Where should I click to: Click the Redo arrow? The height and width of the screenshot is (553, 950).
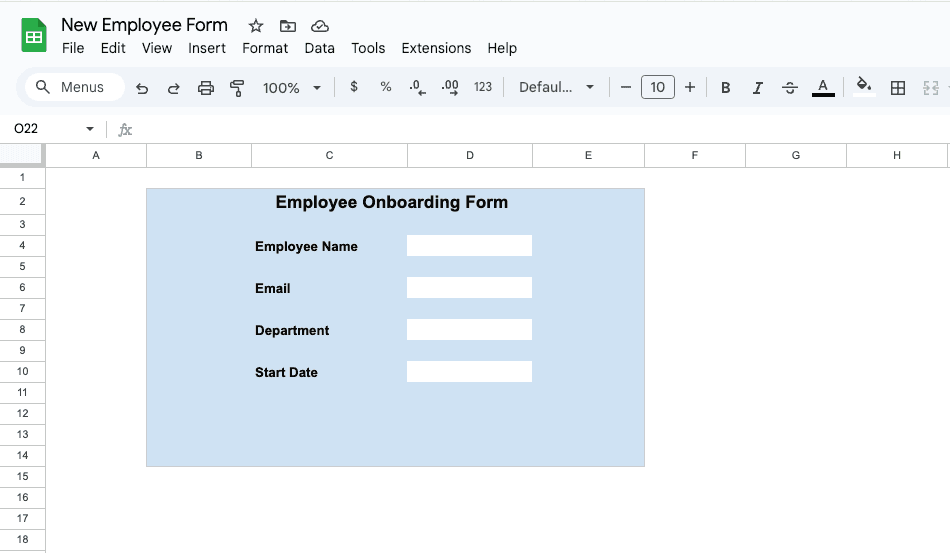tap(173, 88)
